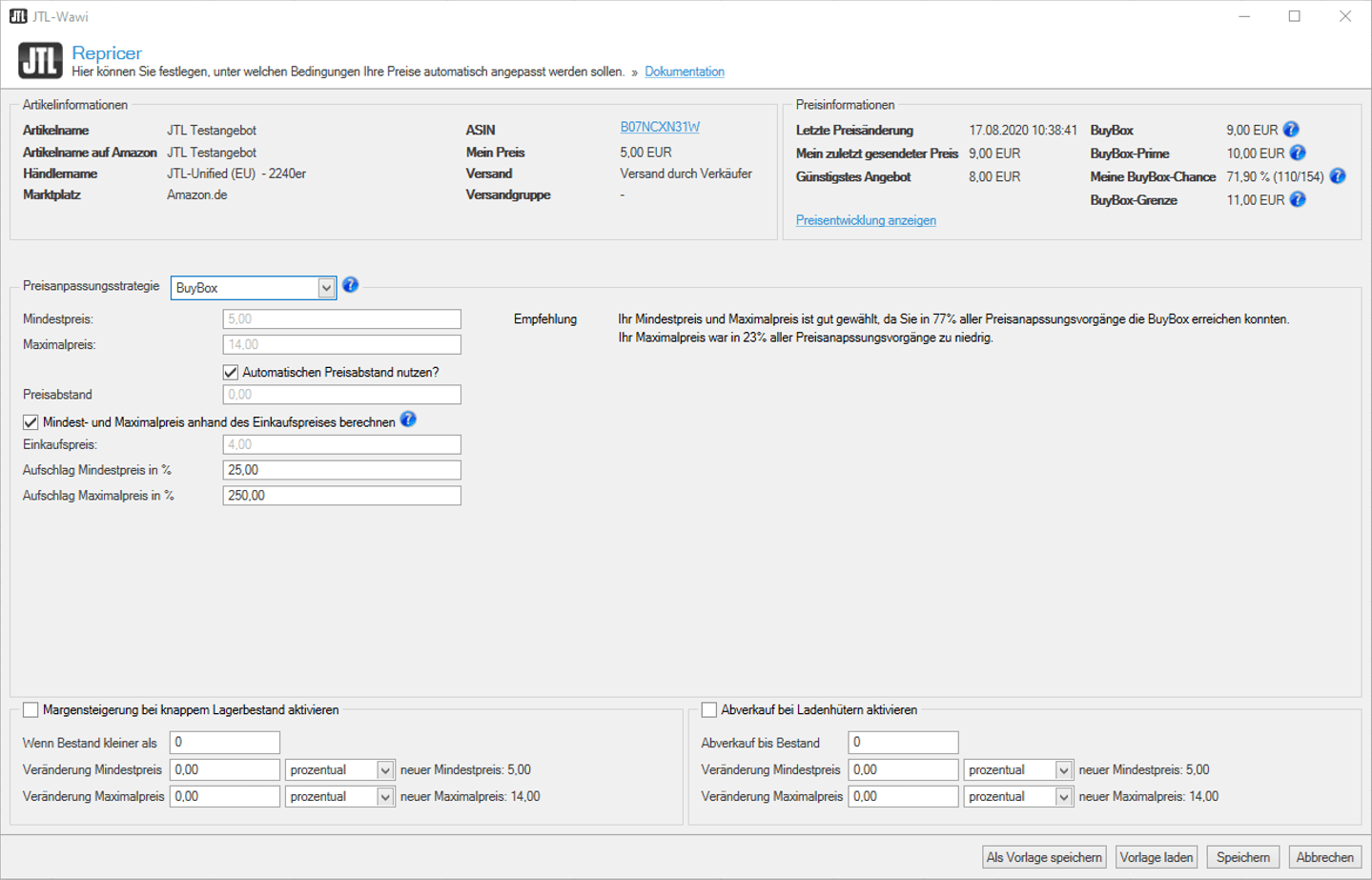Enable Margensteigerung bei knappem Lagerbestand
The height and width of the screenshot is (880, 1372).
31,709
